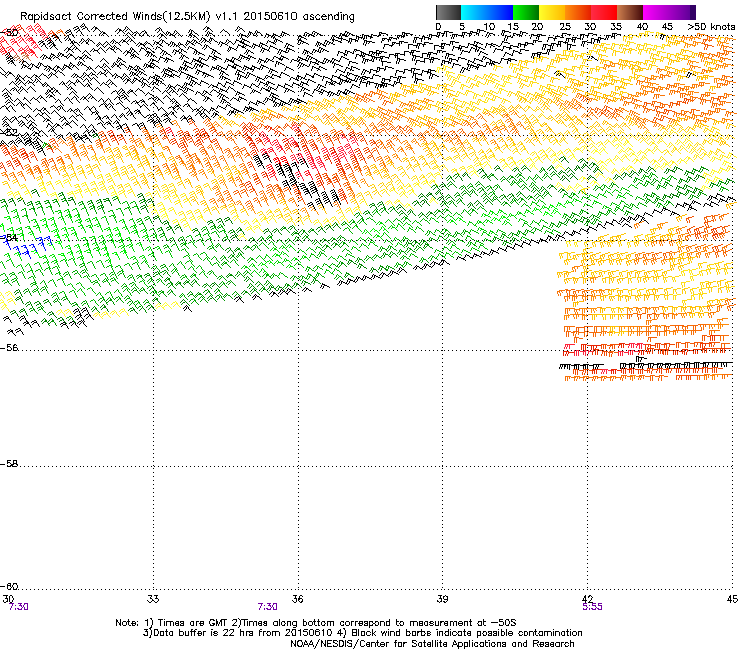
Task: Click the legend label '0' under the color bar
Action: 438,27
